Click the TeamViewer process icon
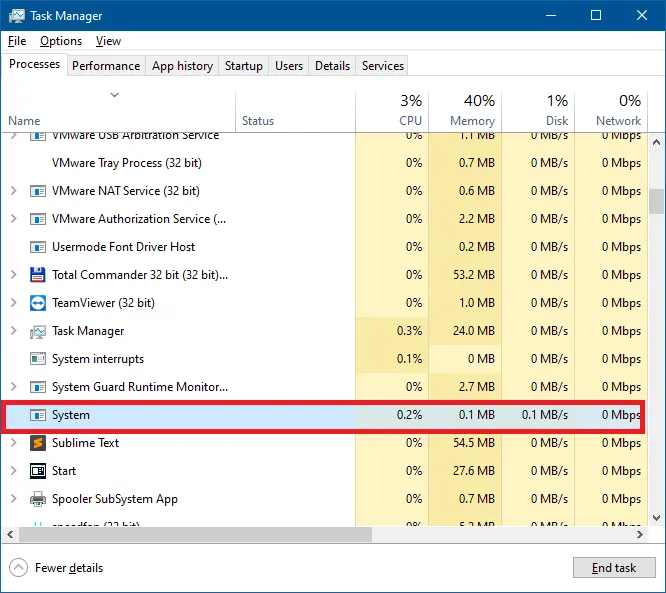 click(x=38, y=303)
